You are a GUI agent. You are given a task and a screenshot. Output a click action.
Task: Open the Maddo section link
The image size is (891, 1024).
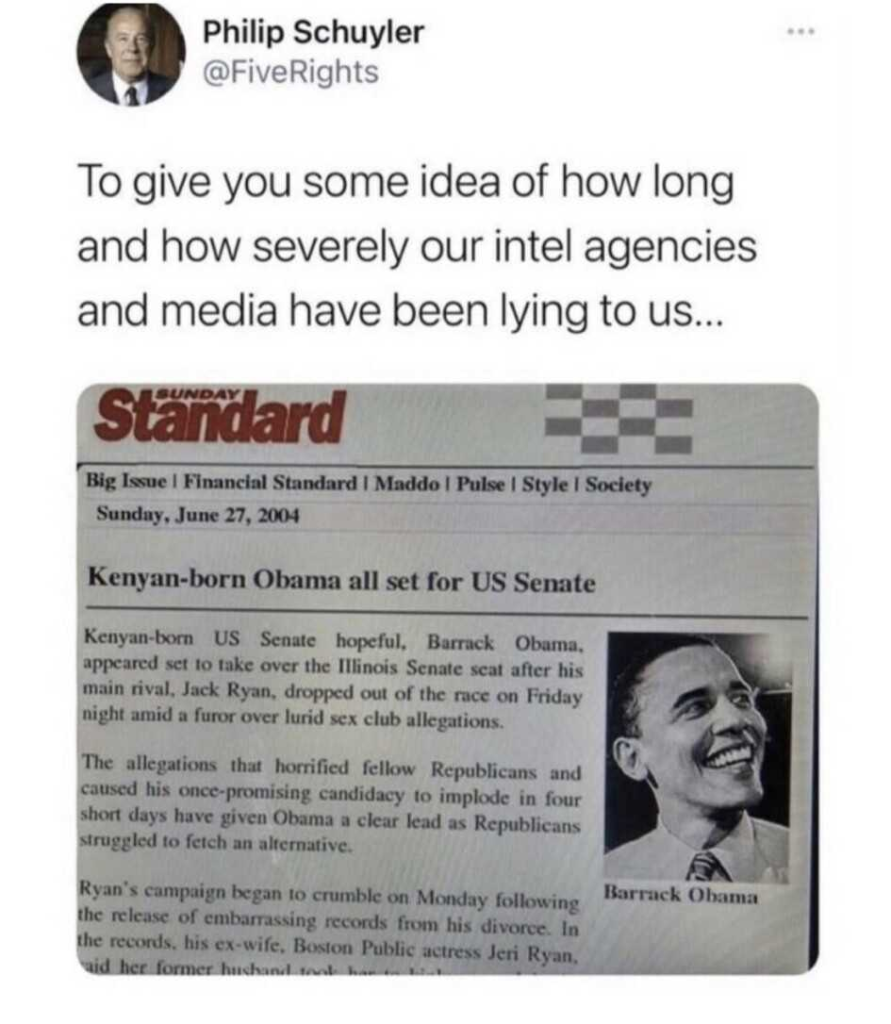(406, 485)
